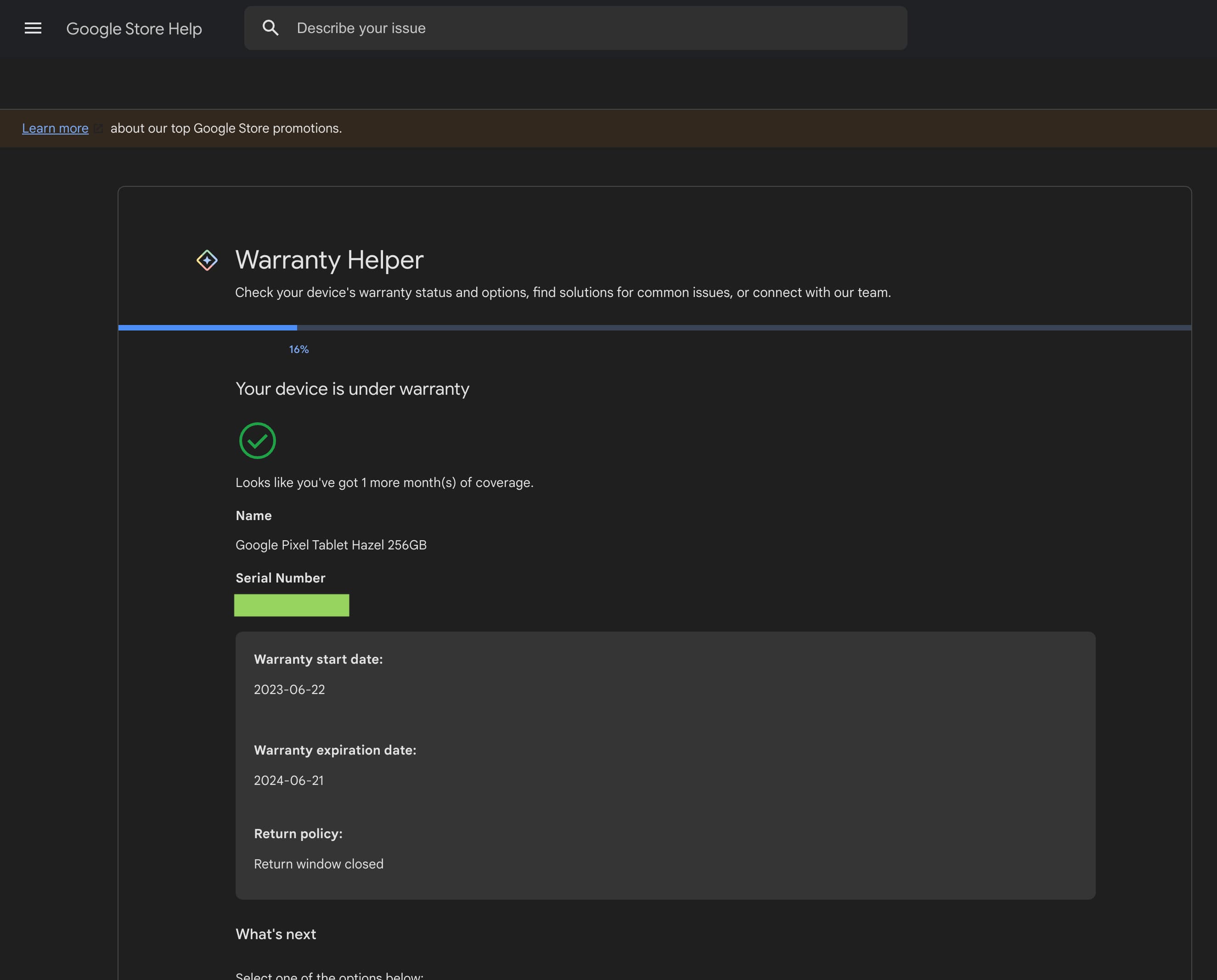
Task: Click the blue progress bar segment
Action: 207,327
